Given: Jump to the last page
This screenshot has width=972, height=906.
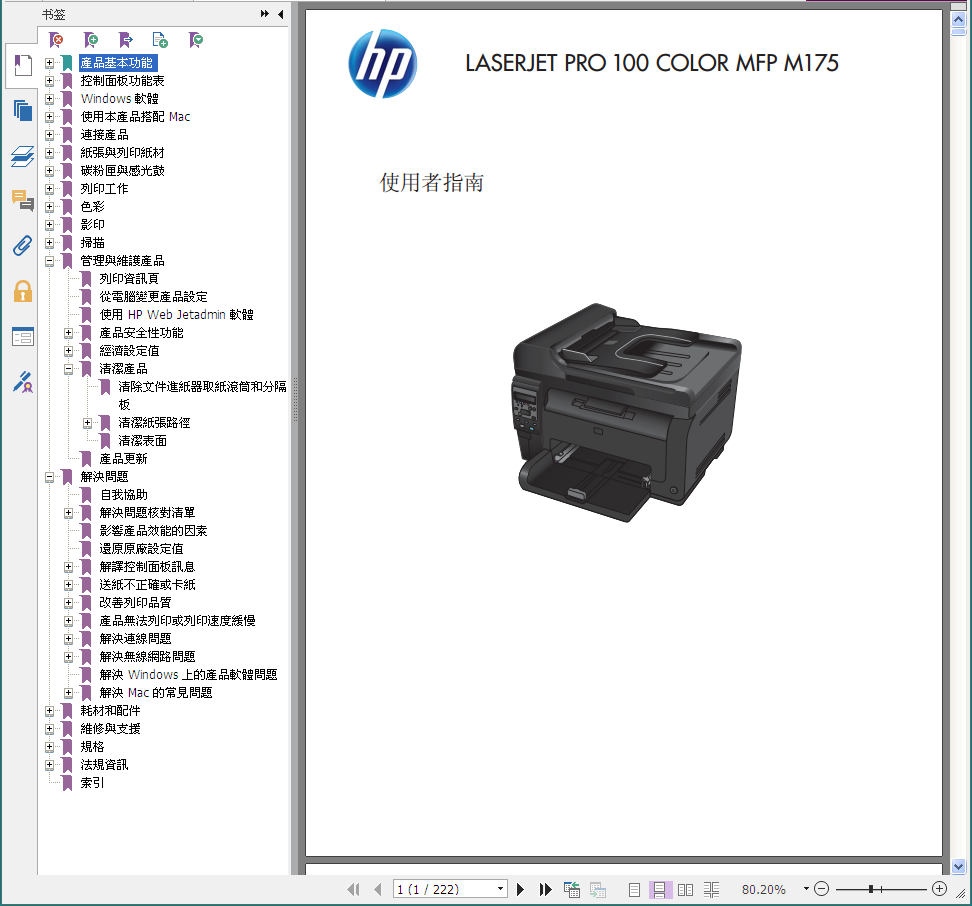Looking at the screenshot, I should (x=546, y=889).
